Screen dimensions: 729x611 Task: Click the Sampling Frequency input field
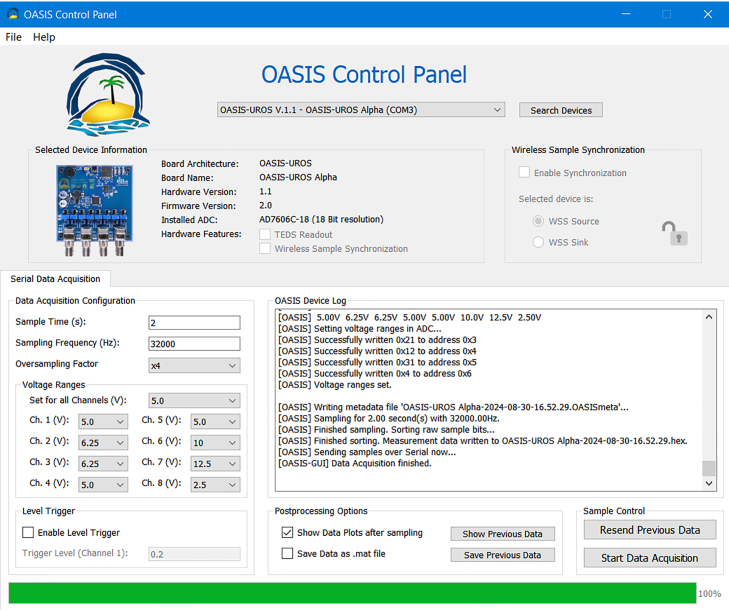click(x=194, y=344)
